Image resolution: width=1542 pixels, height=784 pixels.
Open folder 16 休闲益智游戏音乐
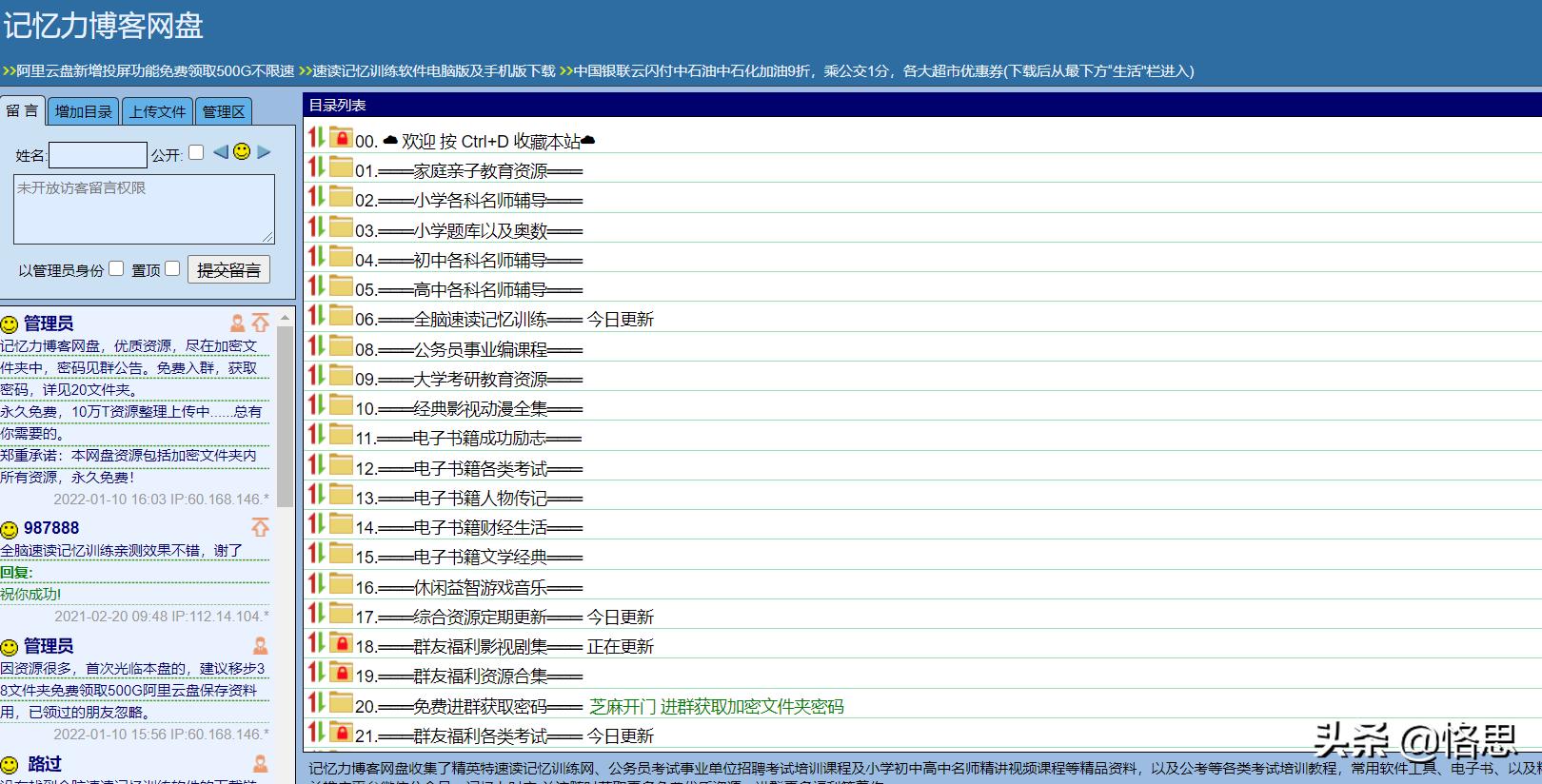[x=468, y=588]
